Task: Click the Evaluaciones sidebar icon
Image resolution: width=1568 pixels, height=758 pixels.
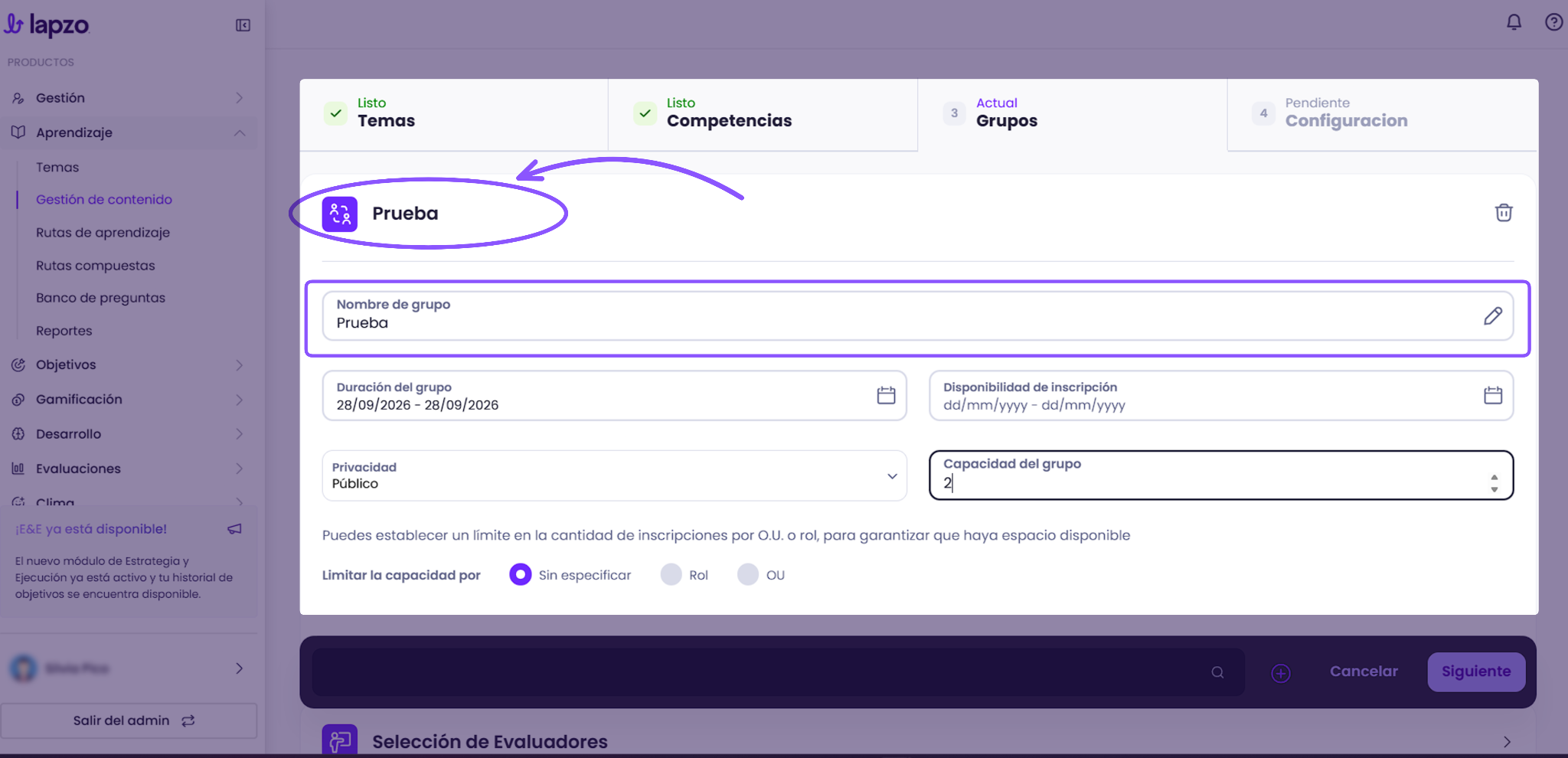Action: pos(18,469)
